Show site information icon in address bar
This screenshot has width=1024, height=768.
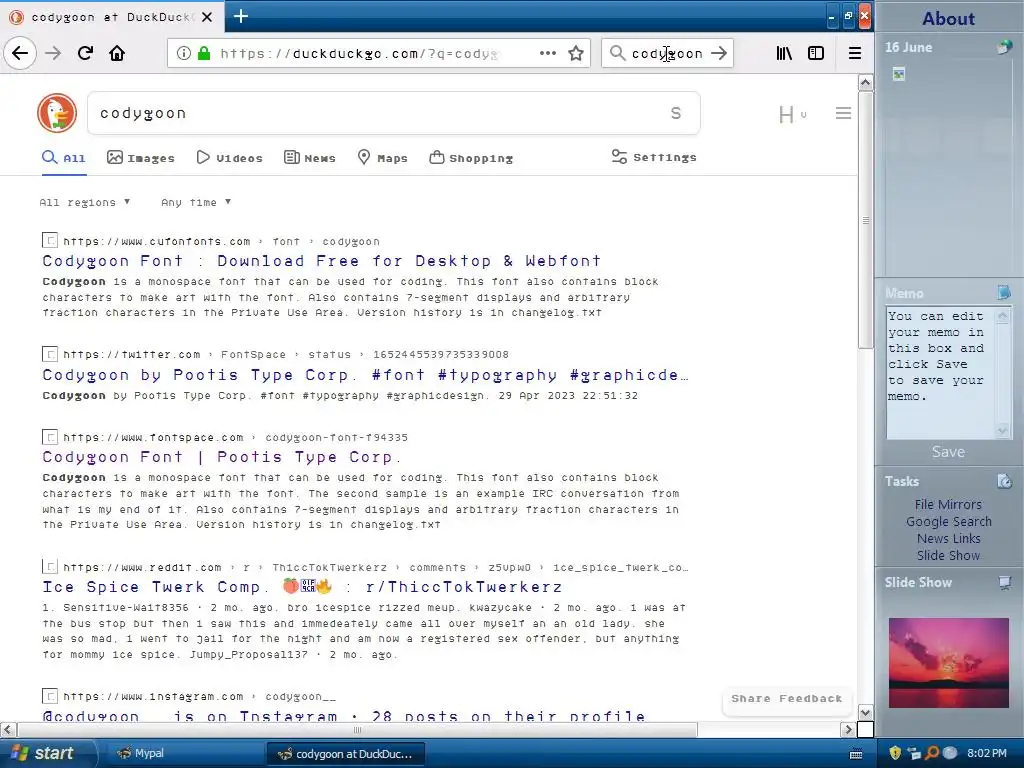(184, 53)
